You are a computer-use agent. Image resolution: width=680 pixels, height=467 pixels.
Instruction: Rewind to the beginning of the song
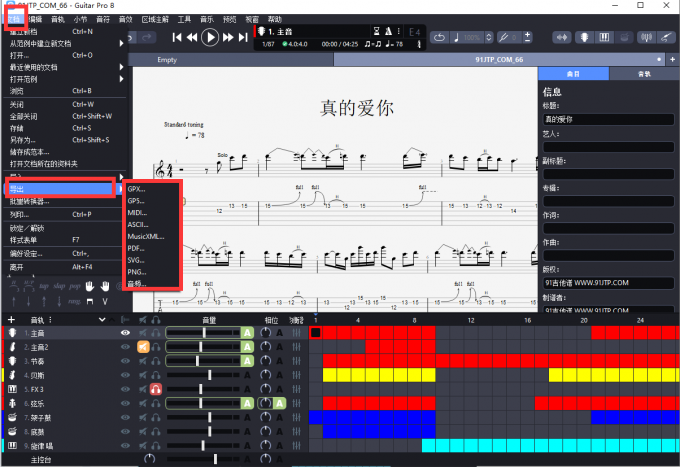click(x=178, y=37)
